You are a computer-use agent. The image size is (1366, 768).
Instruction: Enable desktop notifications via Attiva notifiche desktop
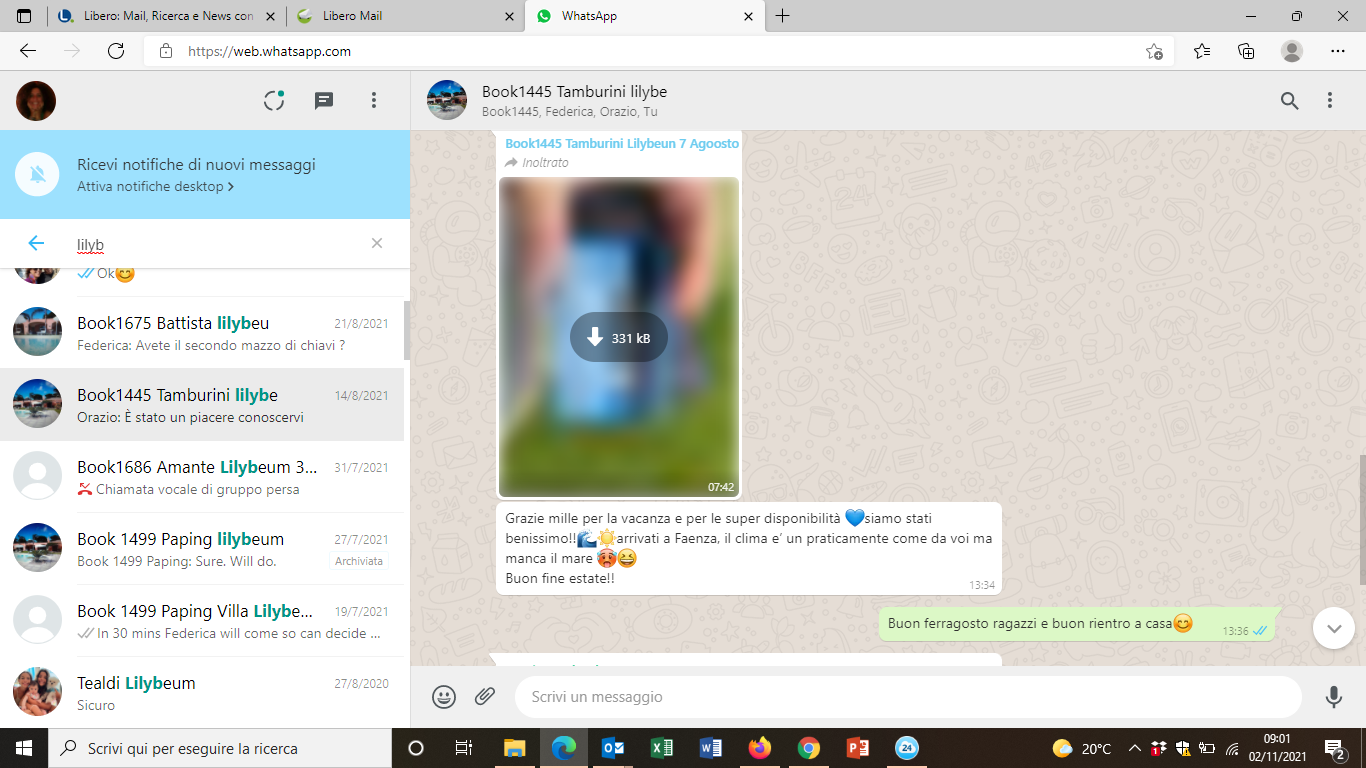155,187
